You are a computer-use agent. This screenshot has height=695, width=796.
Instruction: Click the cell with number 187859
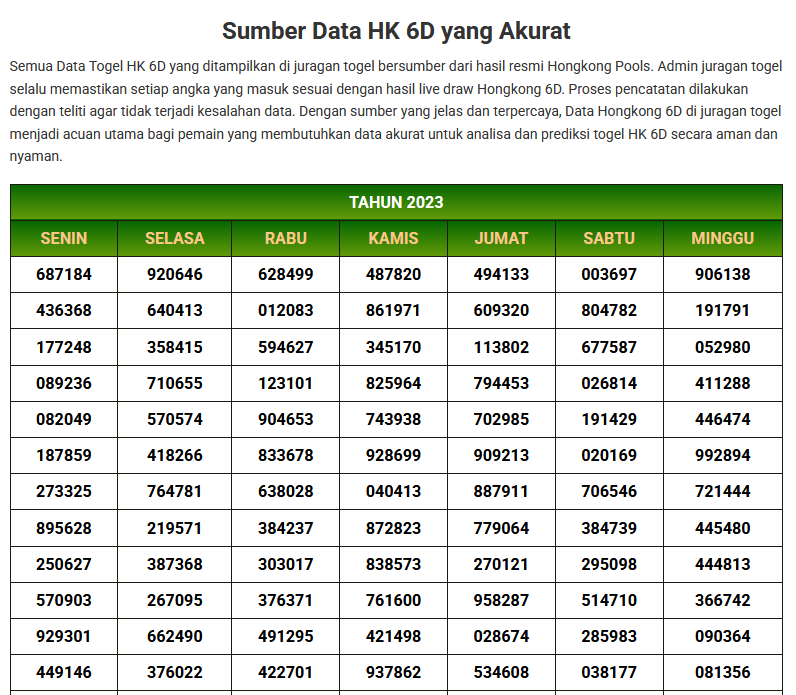[x=64, y=455]
